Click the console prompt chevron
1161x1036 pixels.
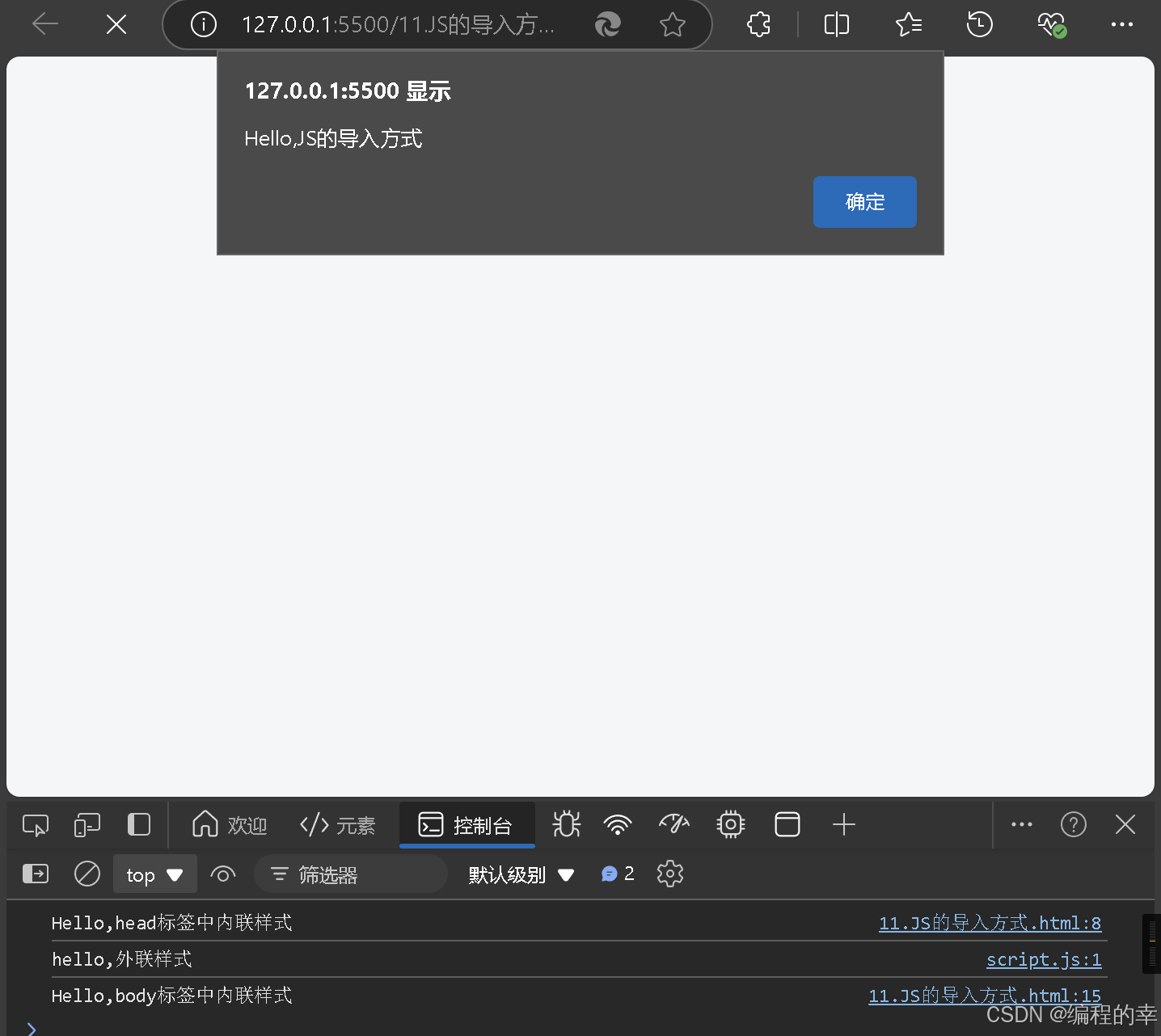pyautogui.click(x=32, y=1029)
